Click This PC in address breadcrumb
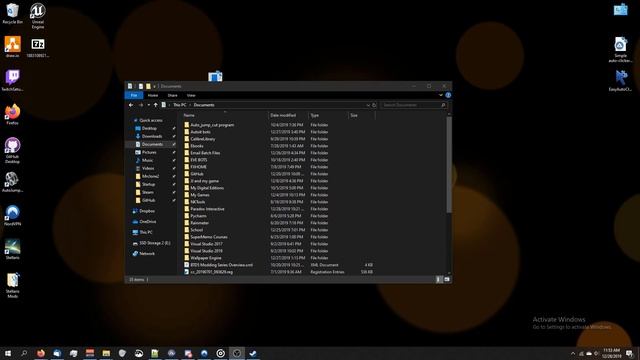Screen dimensions: 640x360 (x=179, y=105)
